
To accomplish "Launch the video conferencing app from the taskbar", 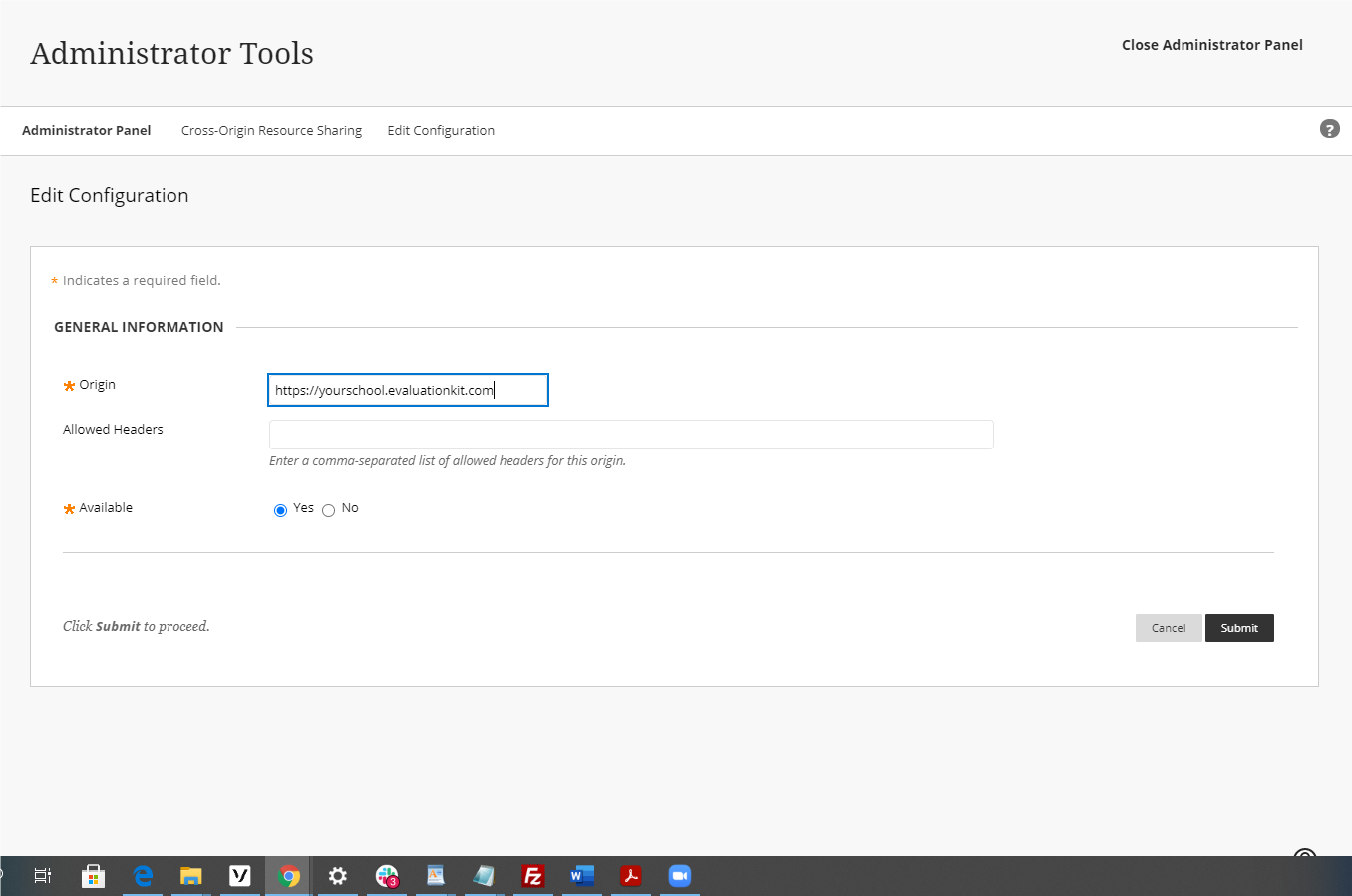I will 679,876.
